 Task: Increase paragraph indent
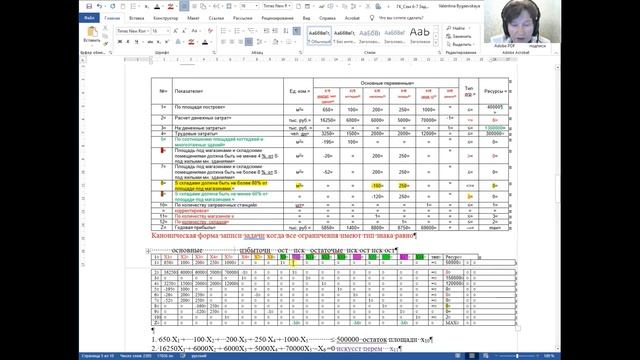click(275, 31)
